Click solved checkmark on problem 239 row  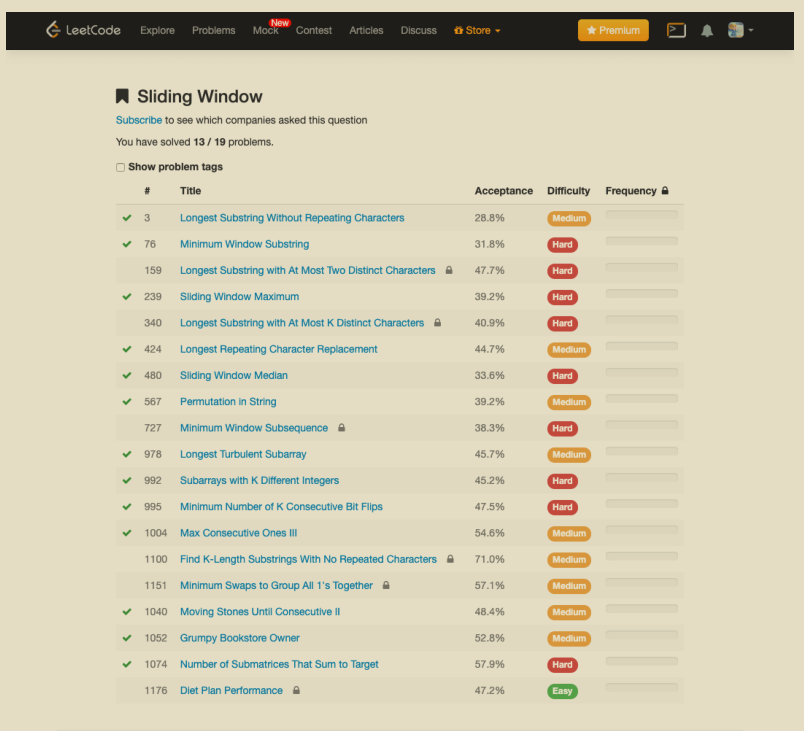pos(127,297)
